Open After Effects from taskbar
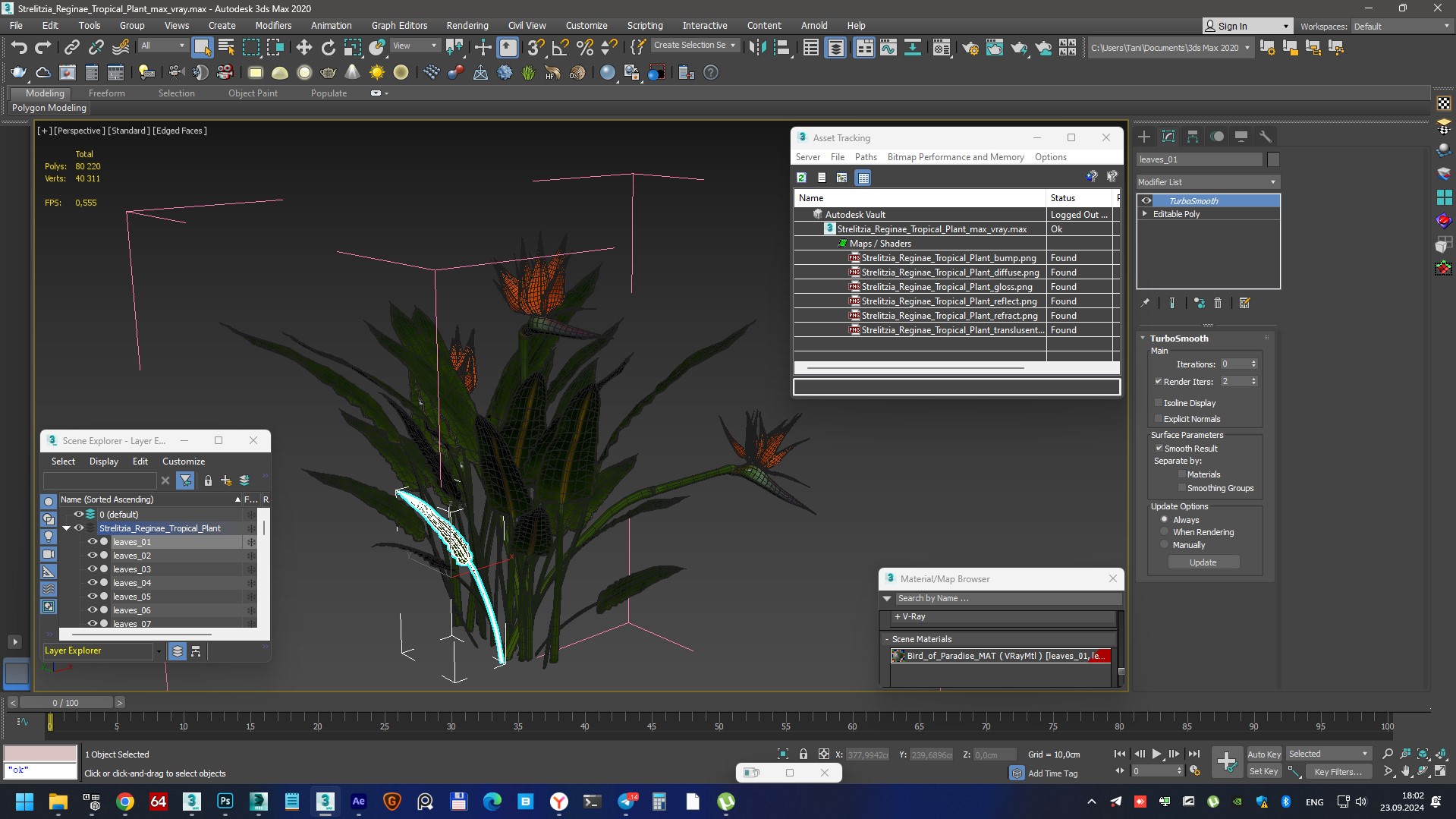The width and height of the screenshot is (1456, 819). point(359,802)
